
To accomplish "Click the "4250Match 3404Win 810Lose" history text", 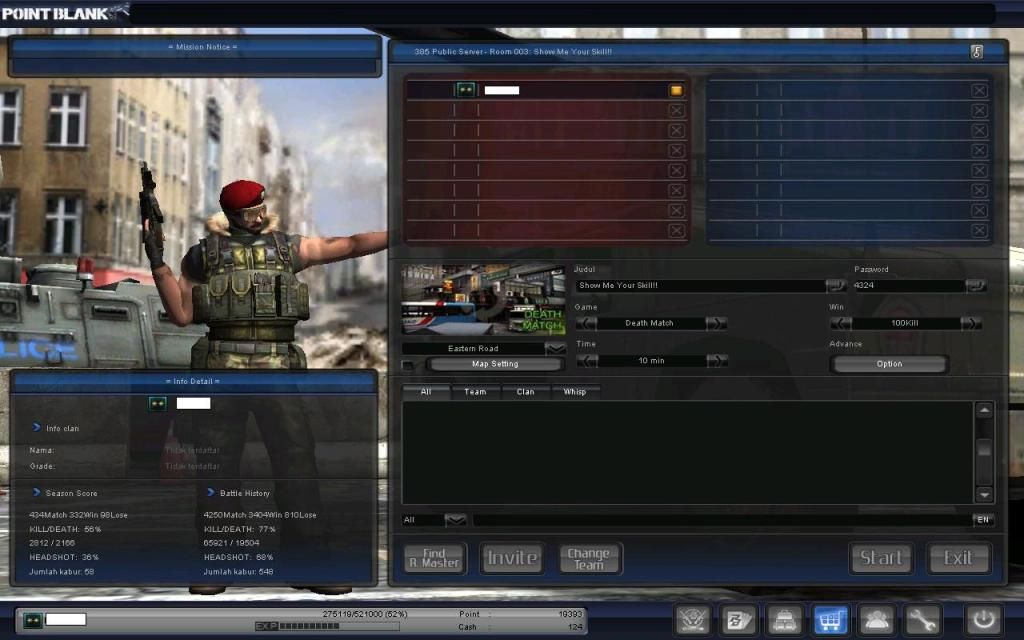I will 260,515.
